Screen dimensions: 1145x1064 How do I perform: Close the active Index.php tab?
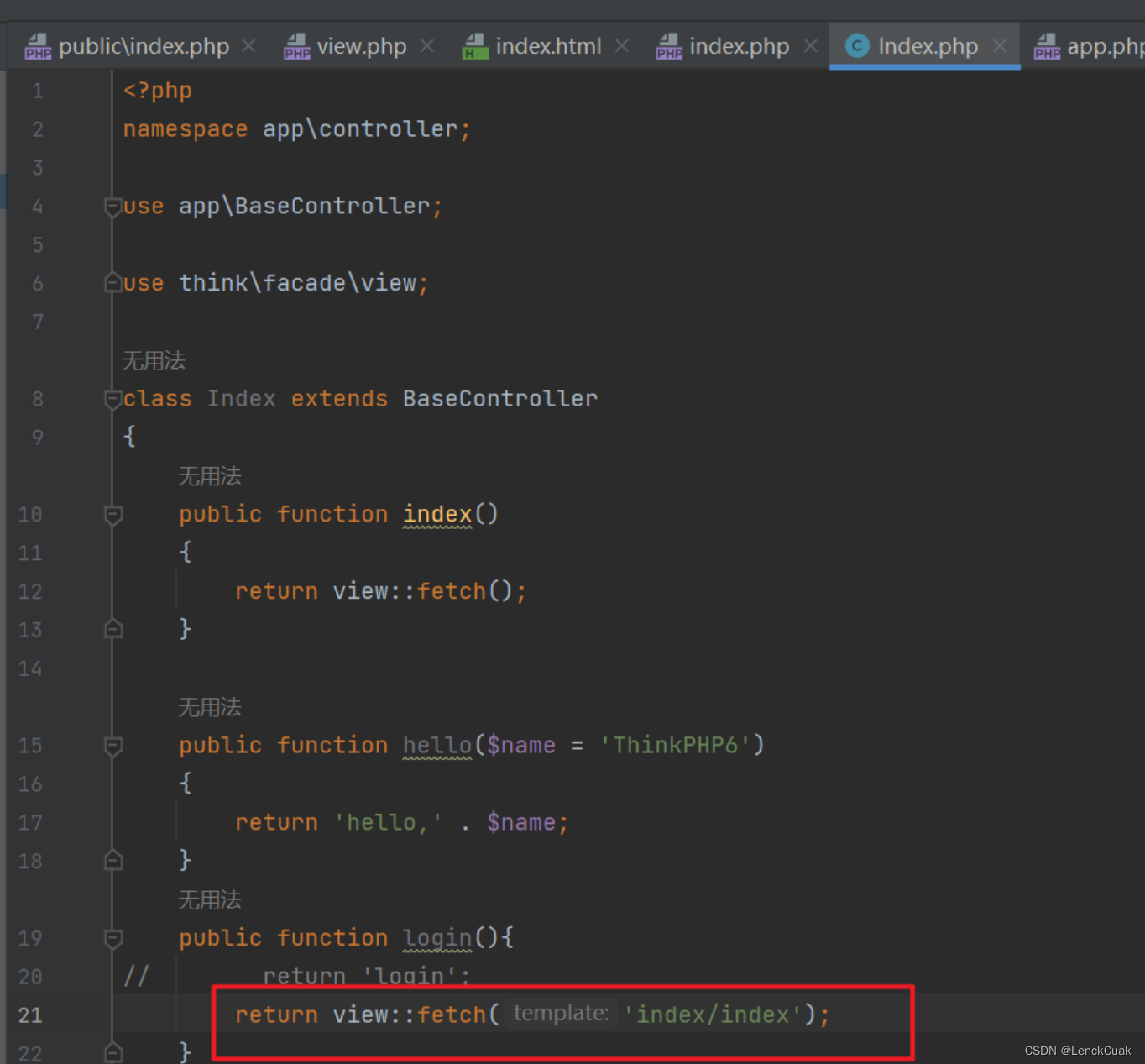click(999, 46)
